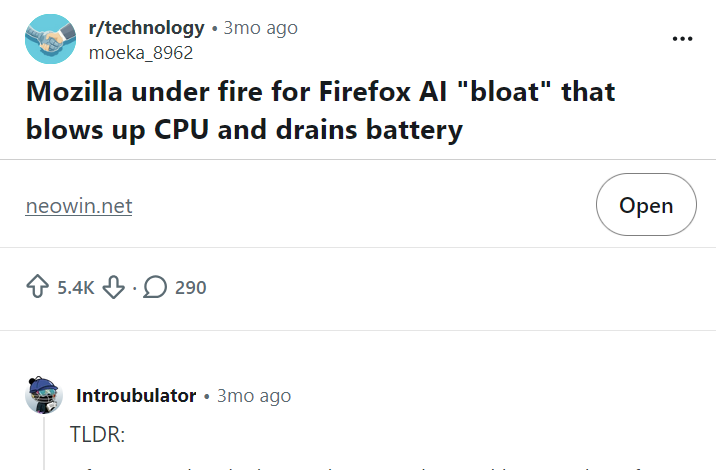The height and width of the screenshot is (470, 716).
Task: Collapse Introubulator's comment via thread line
Action: [45, 445]
